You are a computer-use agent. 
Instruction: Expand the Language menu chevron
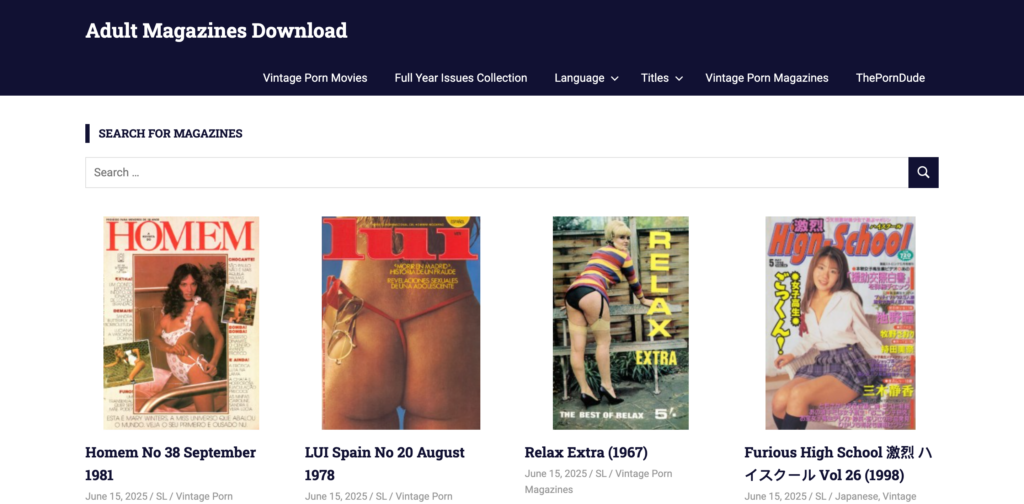[x=615, y=78]
